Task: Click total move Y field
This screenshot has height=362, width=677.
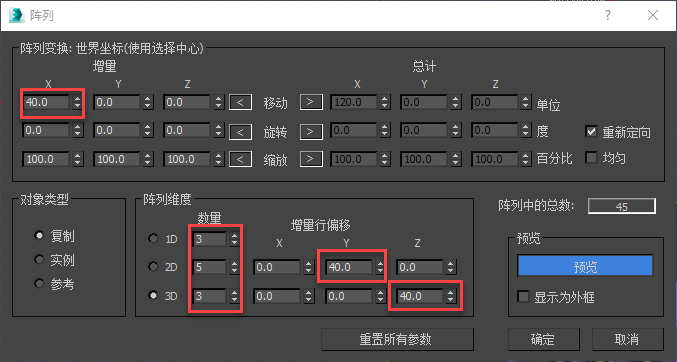Action: 424,102
